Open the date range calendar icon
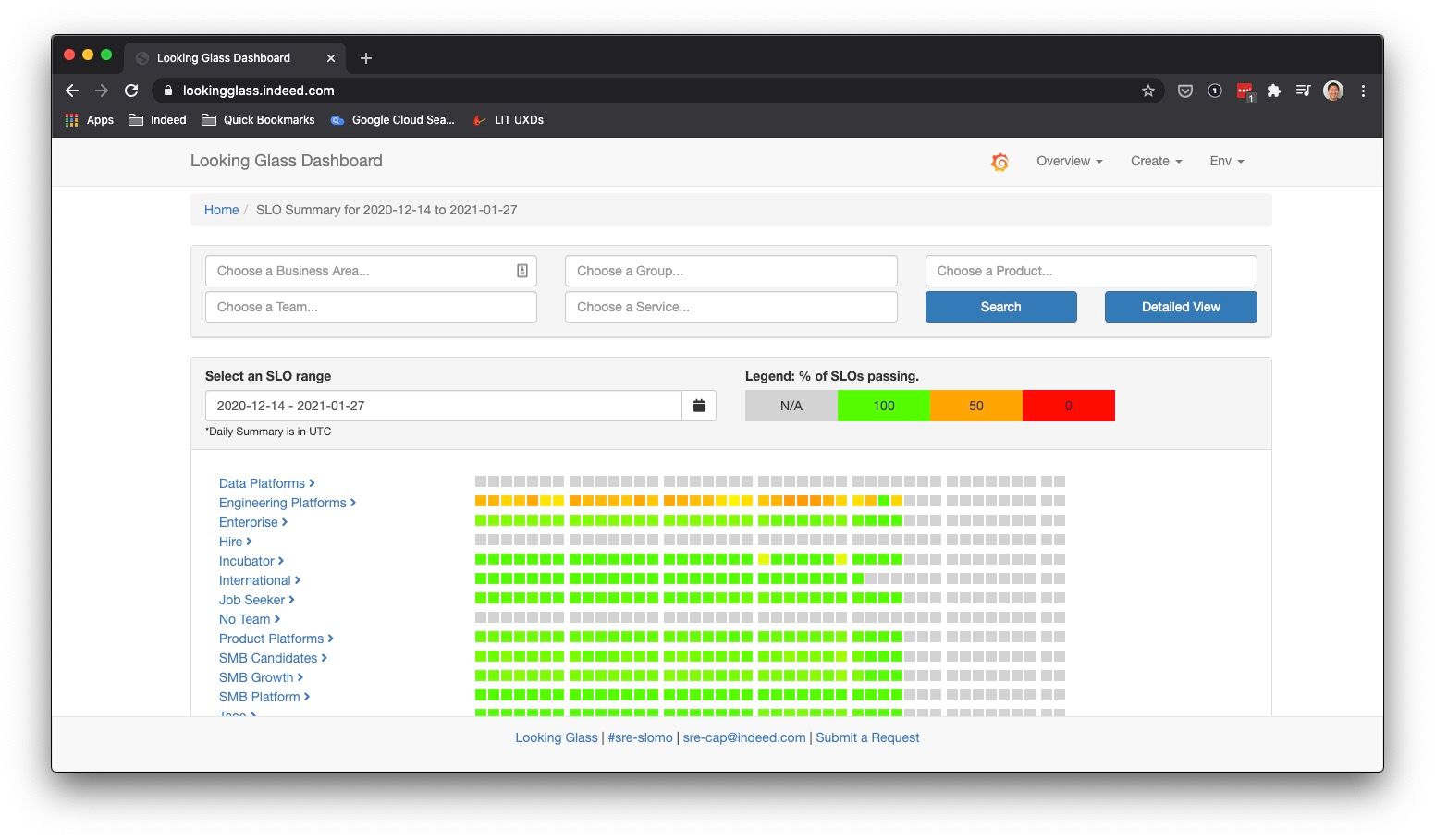The image size is (1435, 840). click(699, 406)
